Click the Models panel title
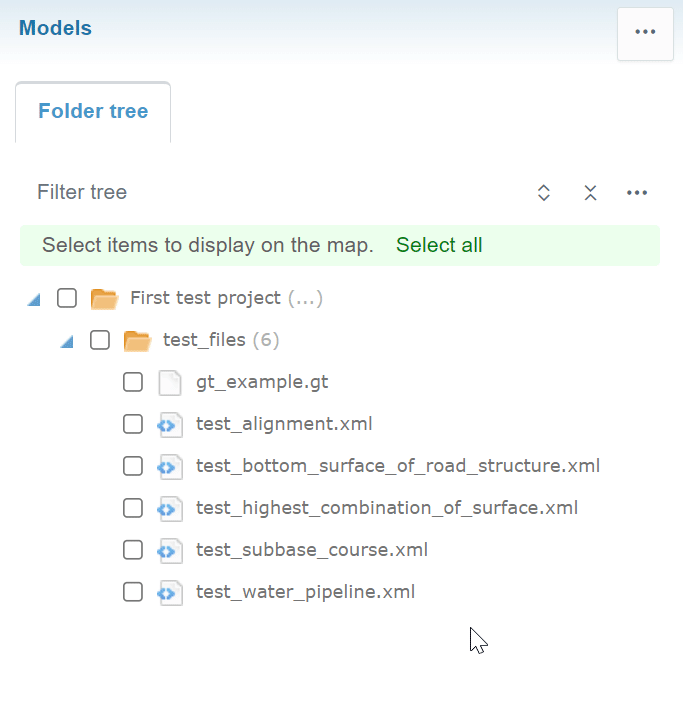Screen dimensions: 683x713 [x=55, y=28]
